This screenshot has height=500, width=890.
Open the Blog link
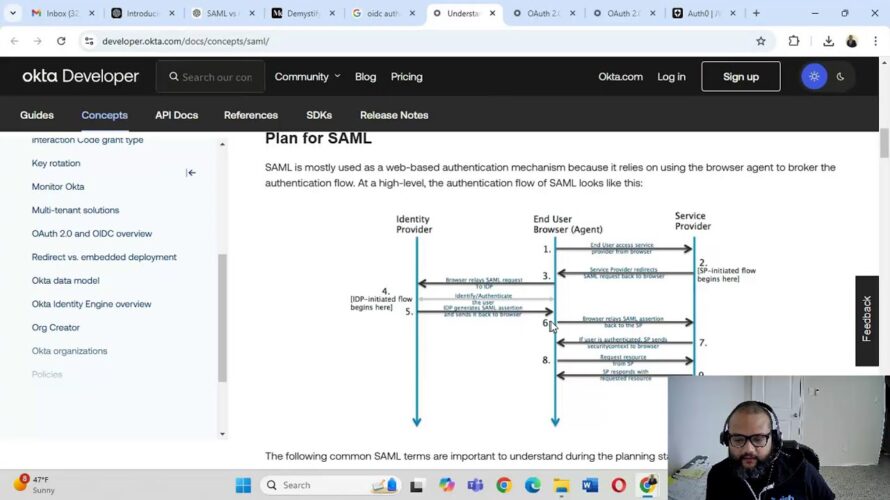pos(365,77)
